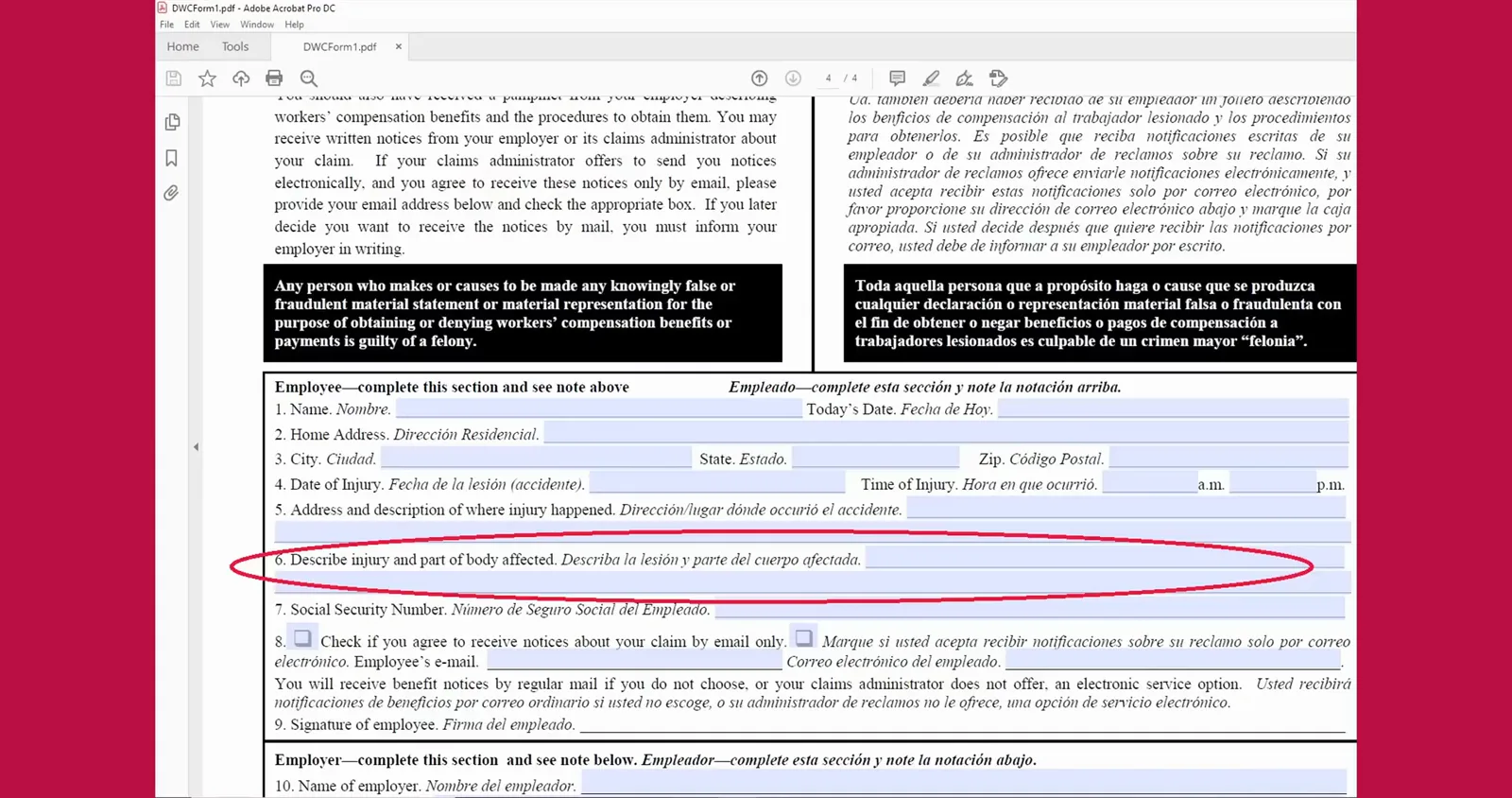Image resolution: width=1512 pixels, height=798 pixels.
Task: Click the Save file icon
Action: [174, 78]
